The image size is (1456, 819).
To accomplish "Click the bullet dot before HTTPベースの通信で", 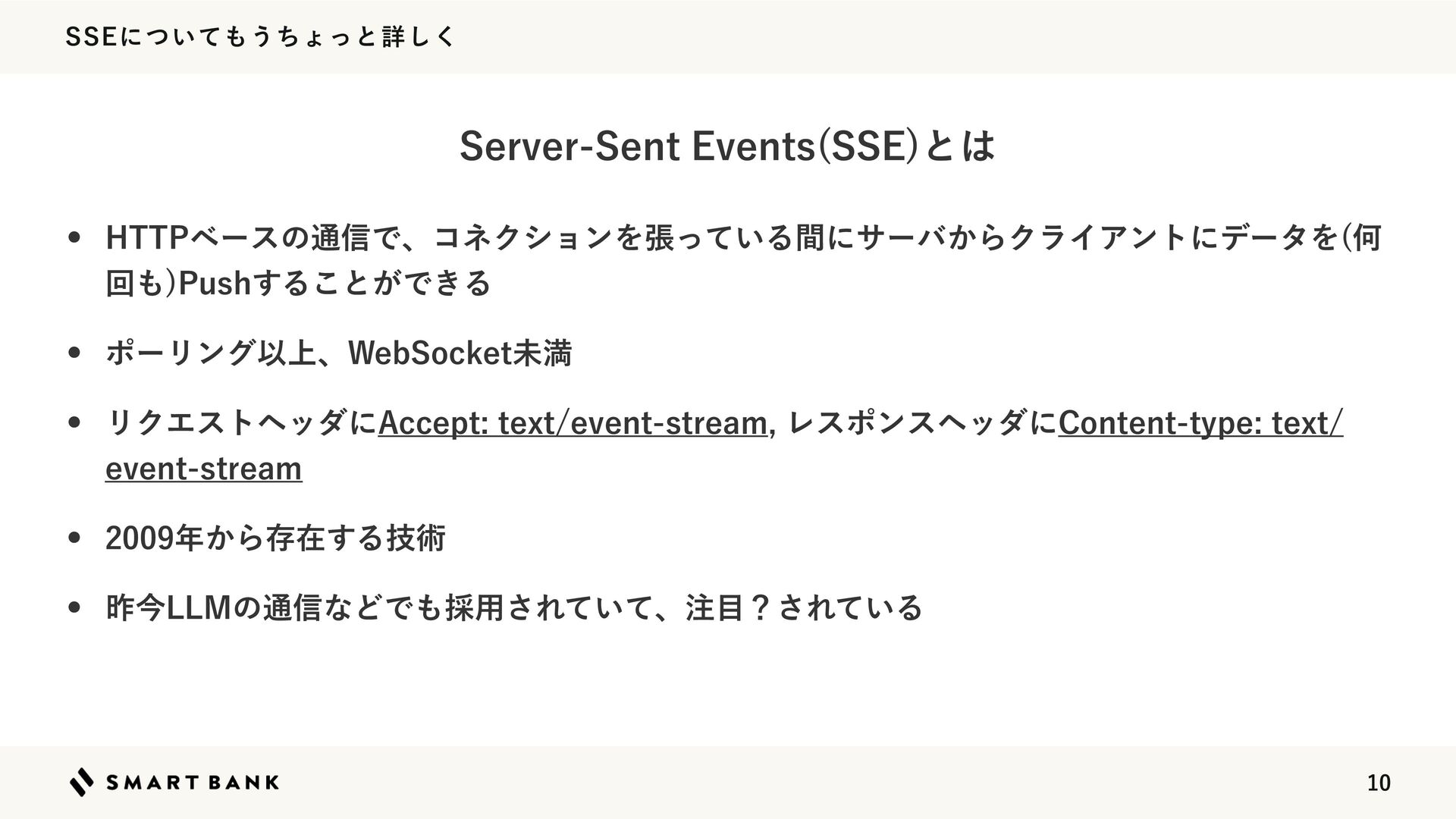I will pyautogui.click(x=74, y=238).
